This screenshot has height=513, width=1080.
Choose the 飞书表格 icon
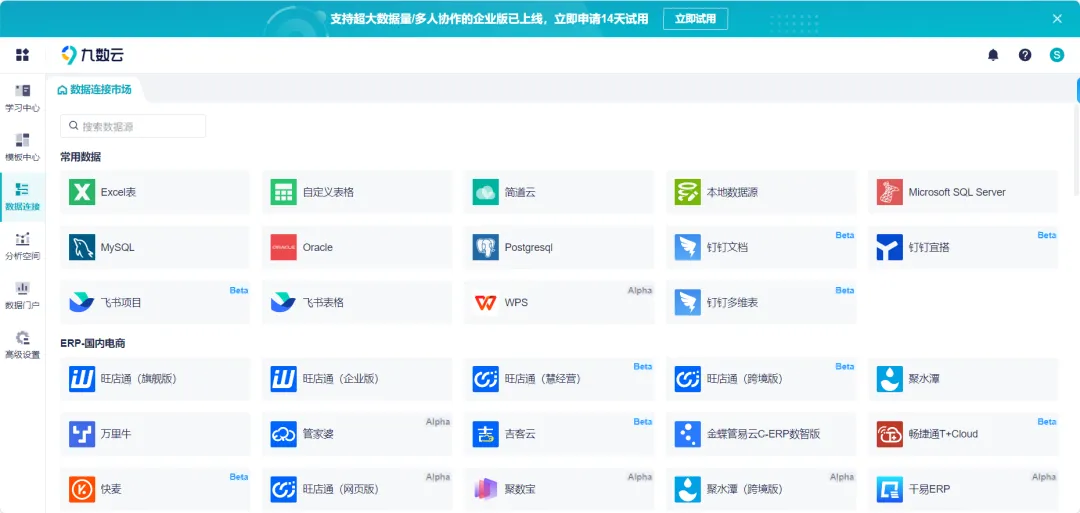point(283,302)
